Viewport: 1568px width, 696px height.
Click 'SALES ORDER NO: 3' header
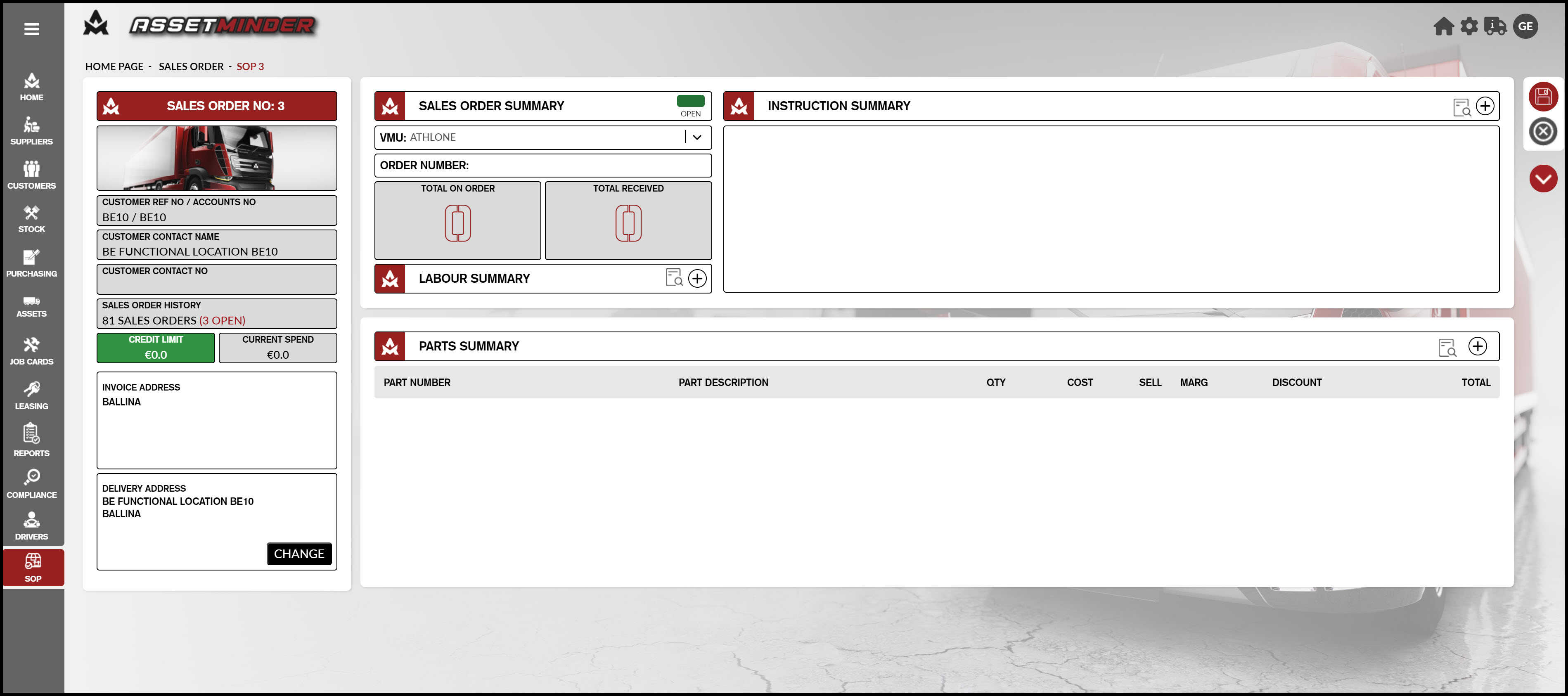217,106
